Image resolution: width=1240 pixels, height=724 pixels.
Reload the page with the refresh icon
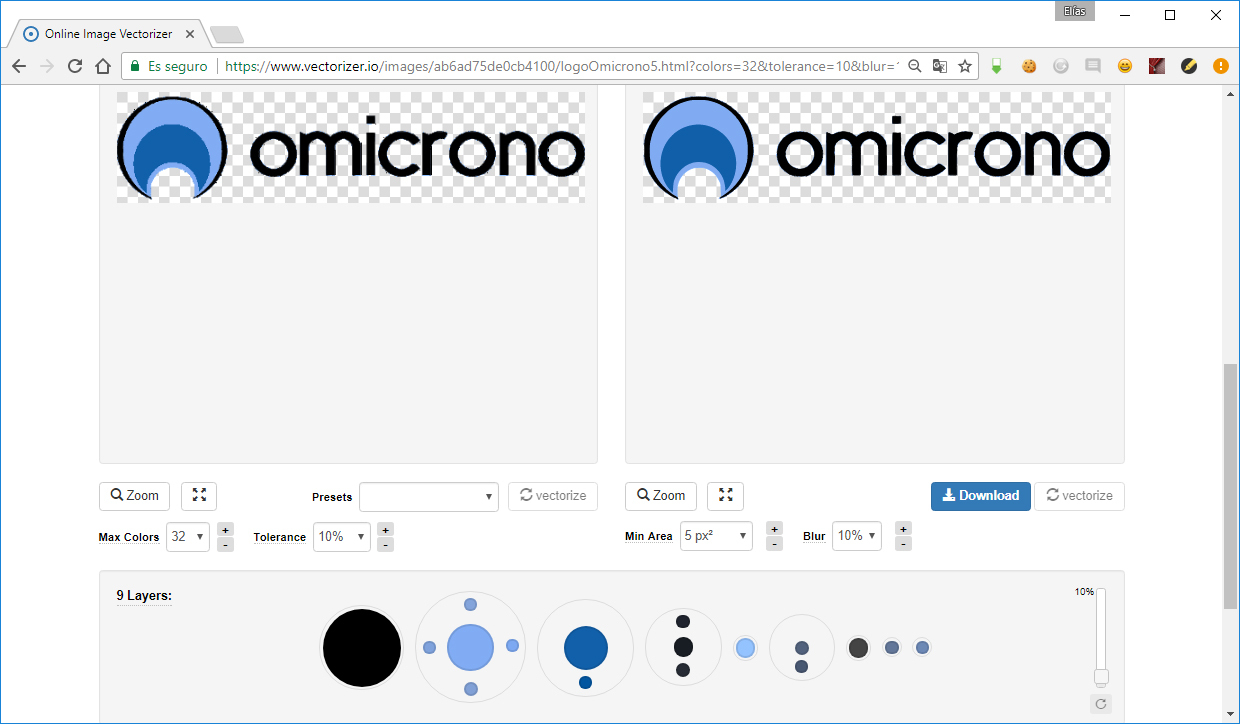pyautogui.click(x=74, y=66)
